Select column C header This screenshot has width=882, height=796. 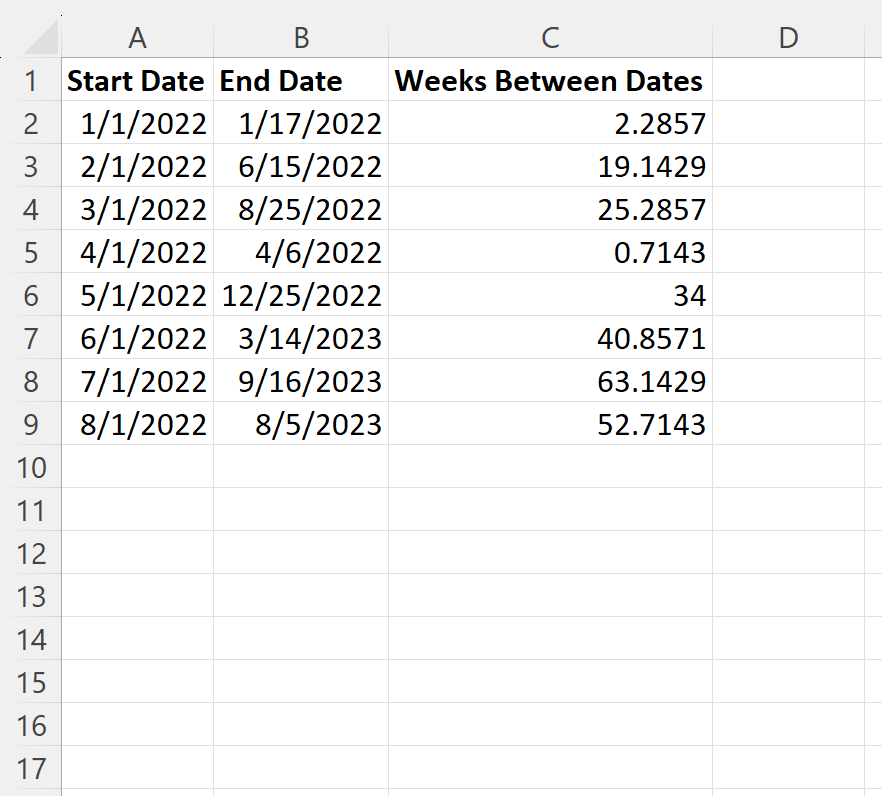click(550, 39)
